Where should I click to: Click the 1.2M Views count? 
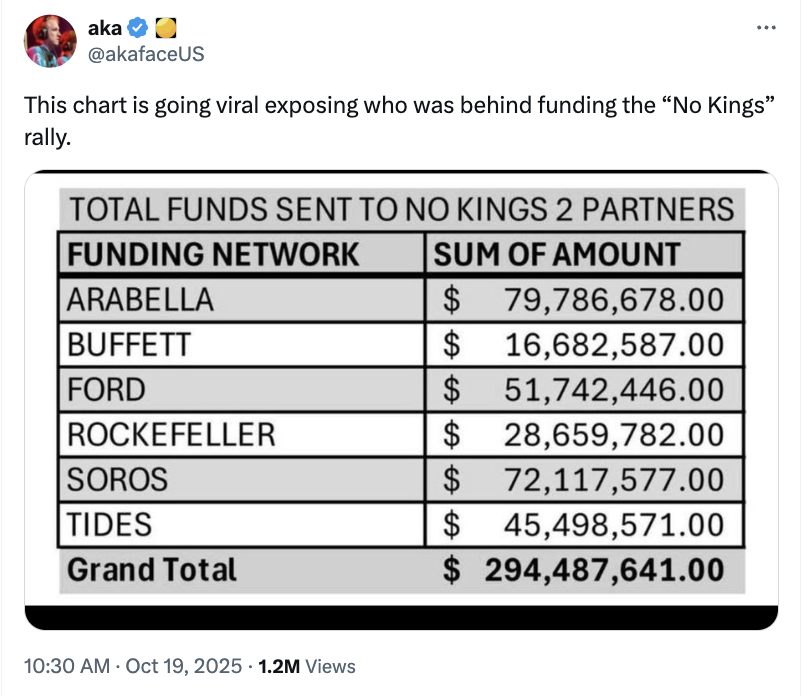[306, 665]
